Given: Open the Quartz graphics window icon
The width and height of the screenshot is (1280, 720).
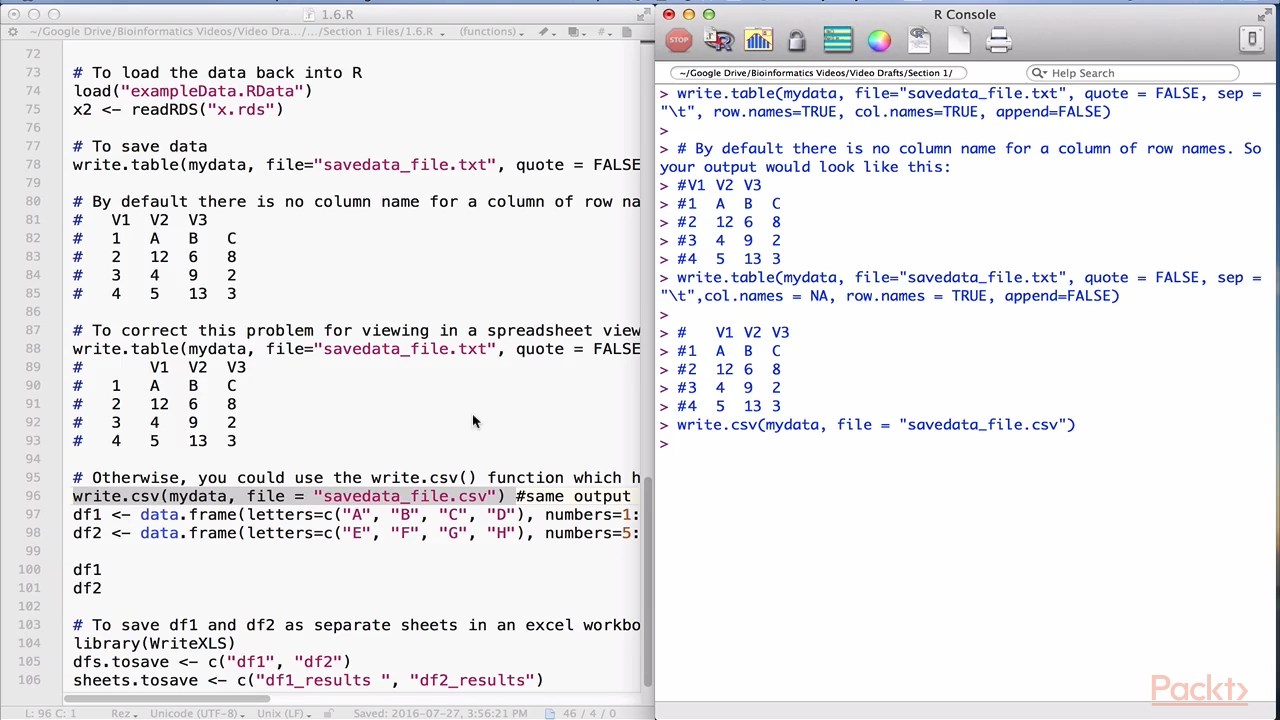Looking at the screenshot, I should point(758,41).
